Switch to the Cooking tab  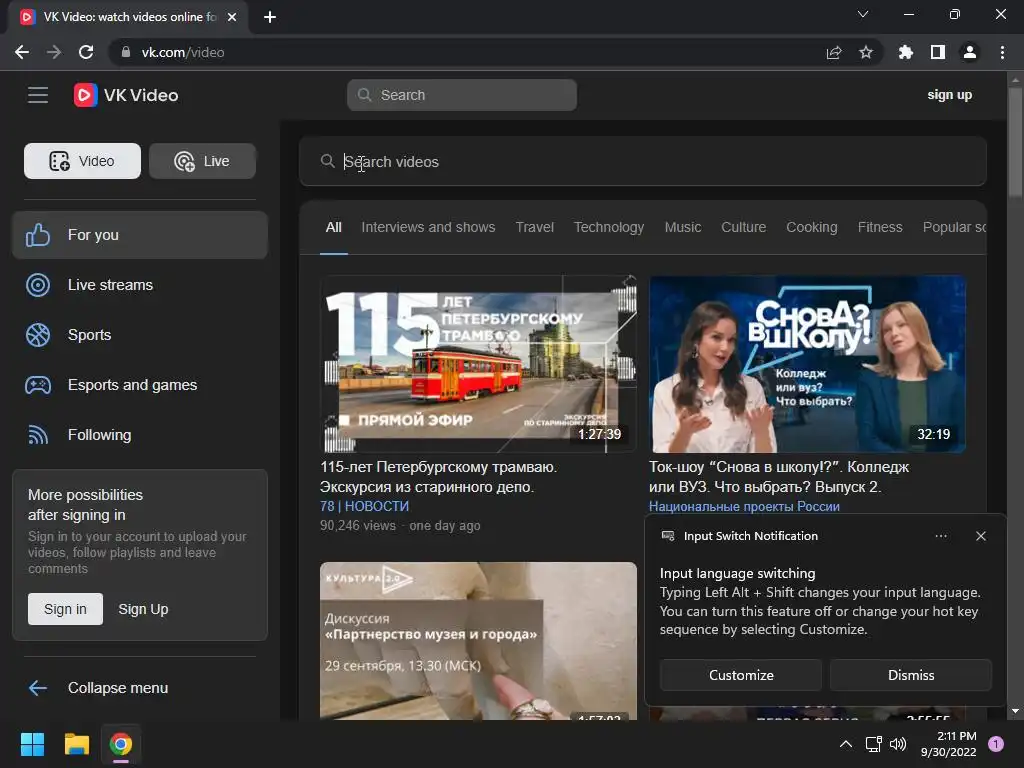(x=812, y=227)
